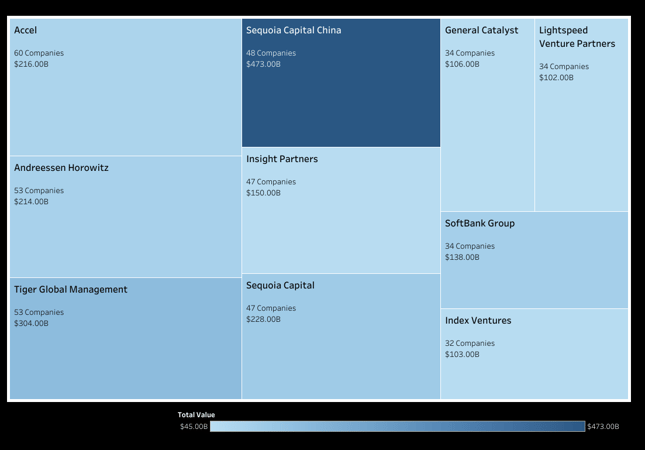Click the $45.00B legend minimum label
The image size is (645, 450).
(194, 427)
